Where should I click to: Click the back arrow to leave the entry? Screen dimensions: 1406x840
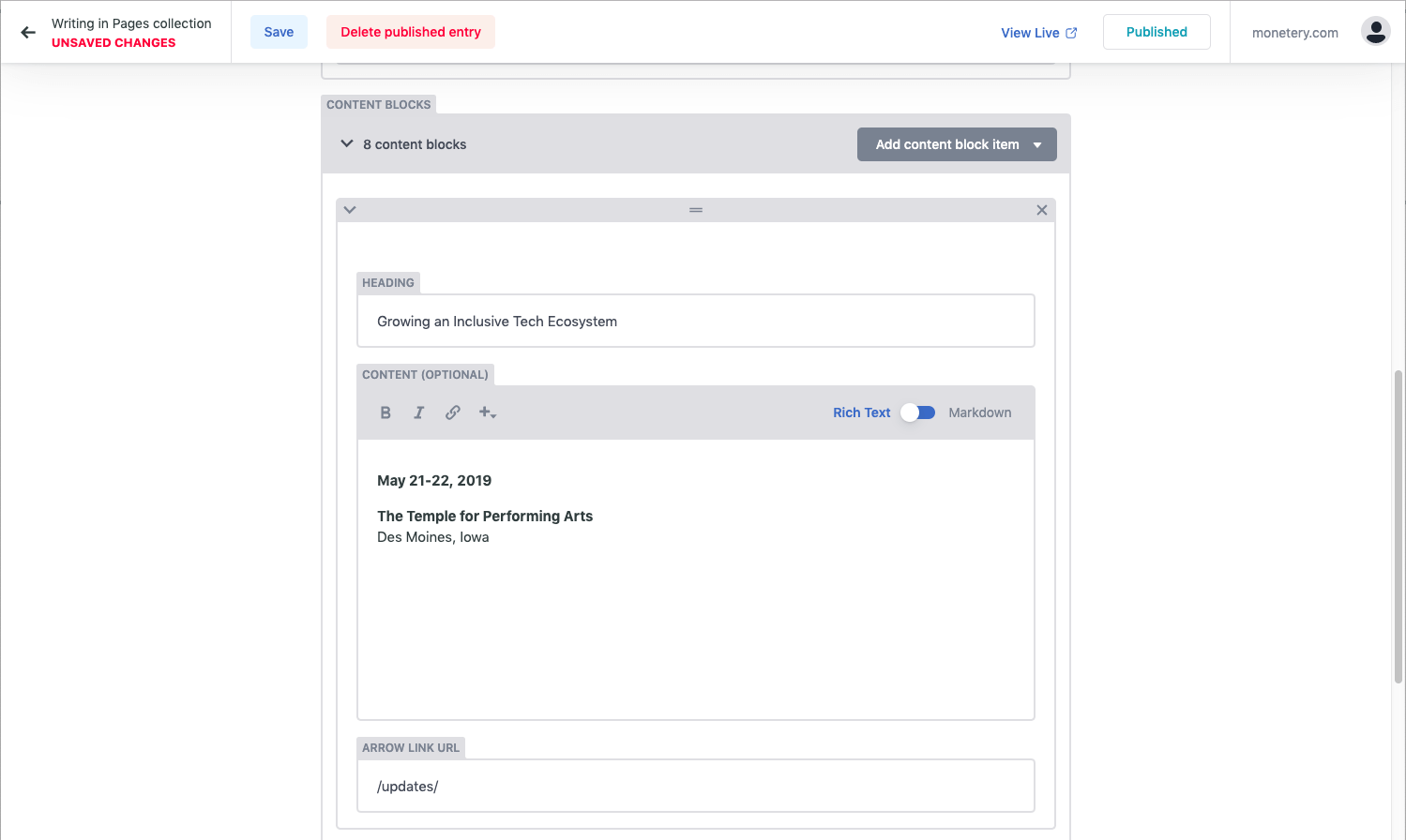tap(28, 31)
